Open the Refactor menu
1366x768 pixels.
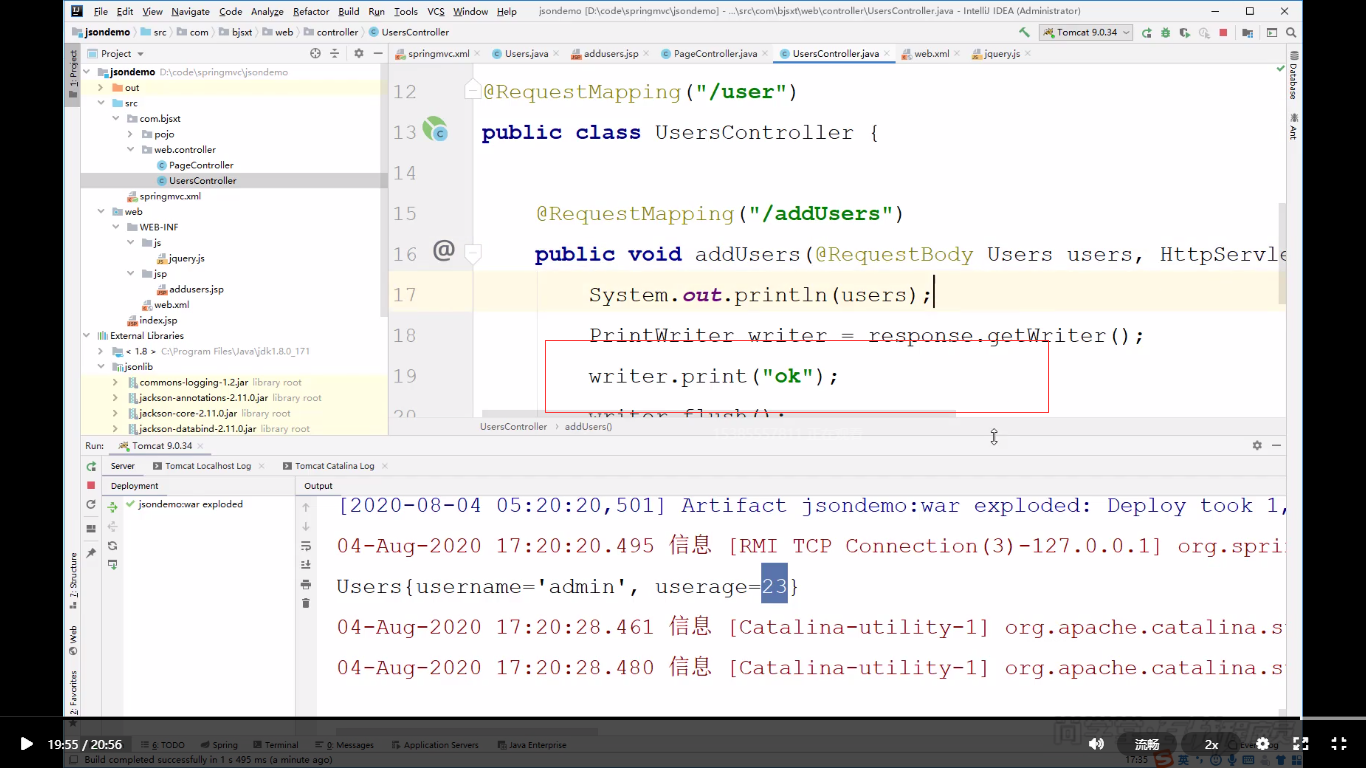(x=311, y=11)
